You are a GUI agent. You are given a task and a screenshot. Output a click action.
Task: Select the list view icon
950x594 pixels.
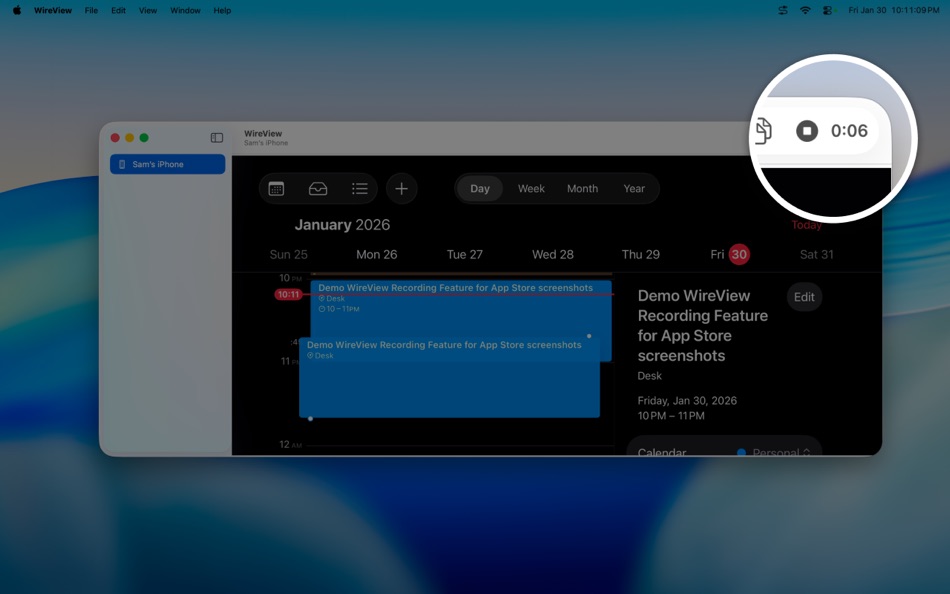point(359,188)
